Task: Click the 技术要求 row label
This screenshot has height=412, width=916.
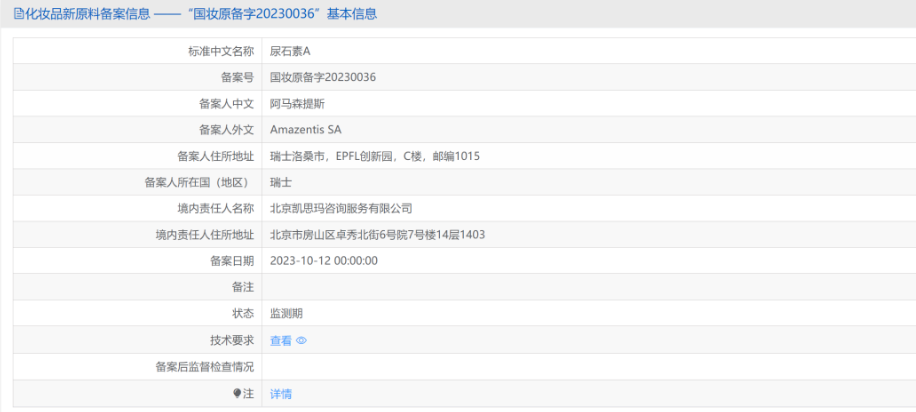Action: [231, 341]
